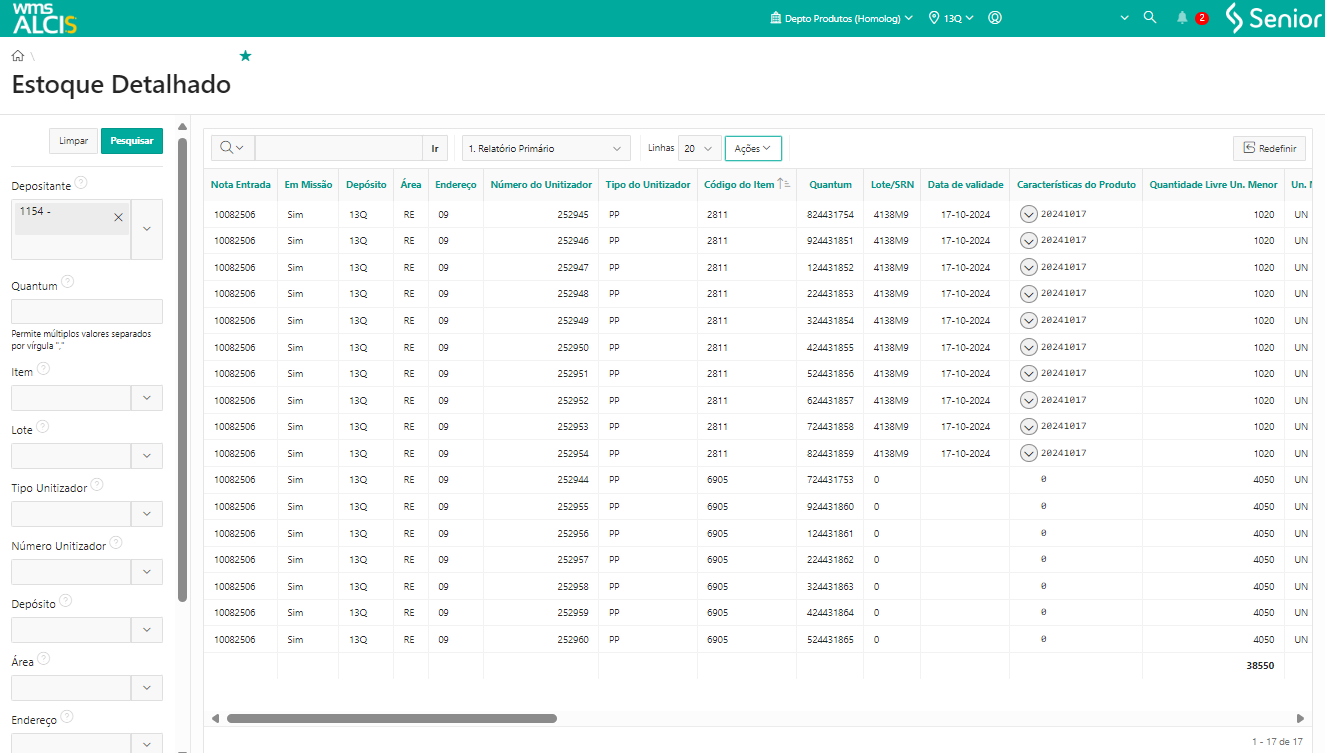This screenshot has height=753, width=1325.
Task: Click the help icon next to Quantum
Action: coord(67,282)
